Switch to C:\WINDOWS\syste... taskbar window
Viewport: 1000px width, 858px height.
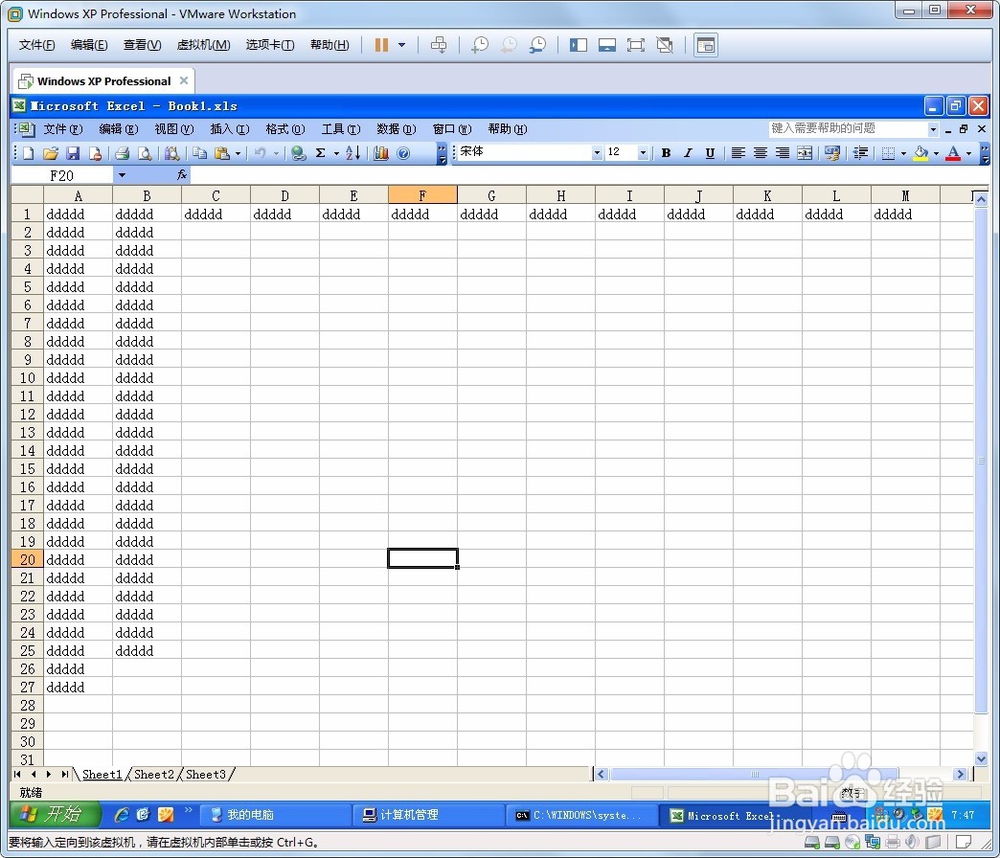click(x=582, y=815)
